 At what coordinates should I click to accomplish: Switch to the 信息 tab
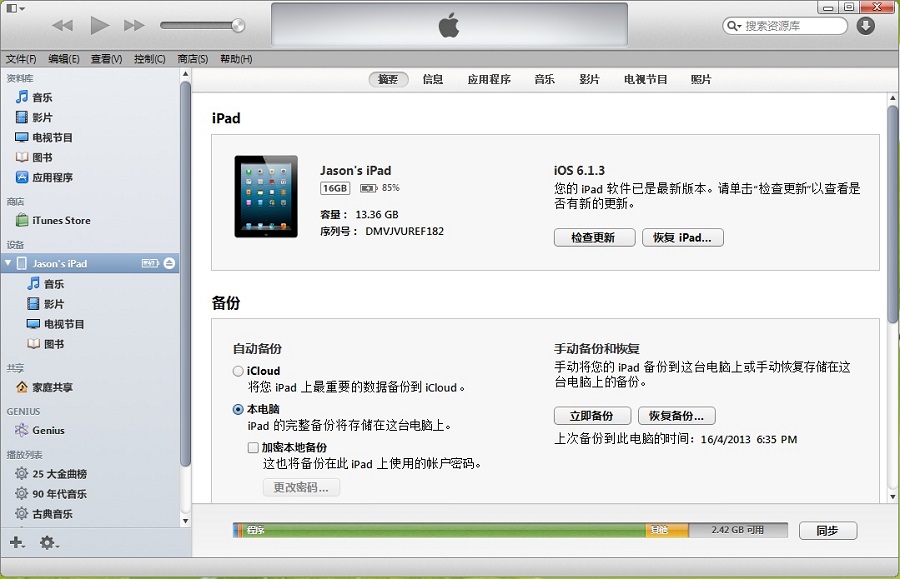click(432, 79)
